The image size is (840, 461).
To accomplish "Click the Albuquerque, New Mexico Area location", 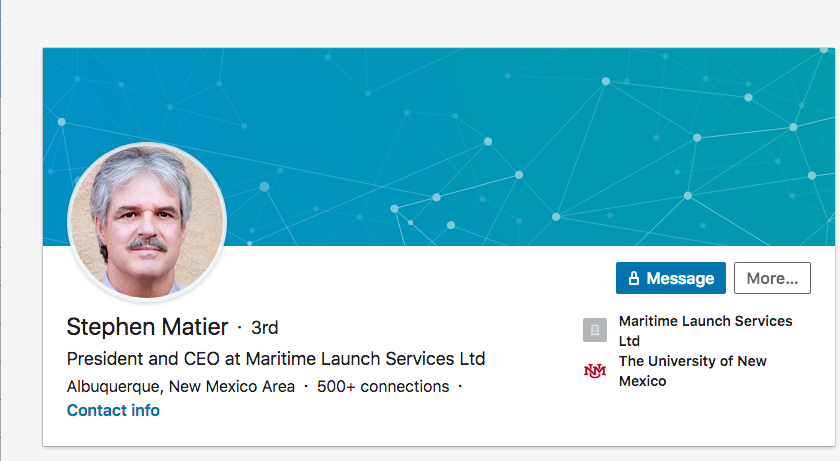I will click(181, 386).
